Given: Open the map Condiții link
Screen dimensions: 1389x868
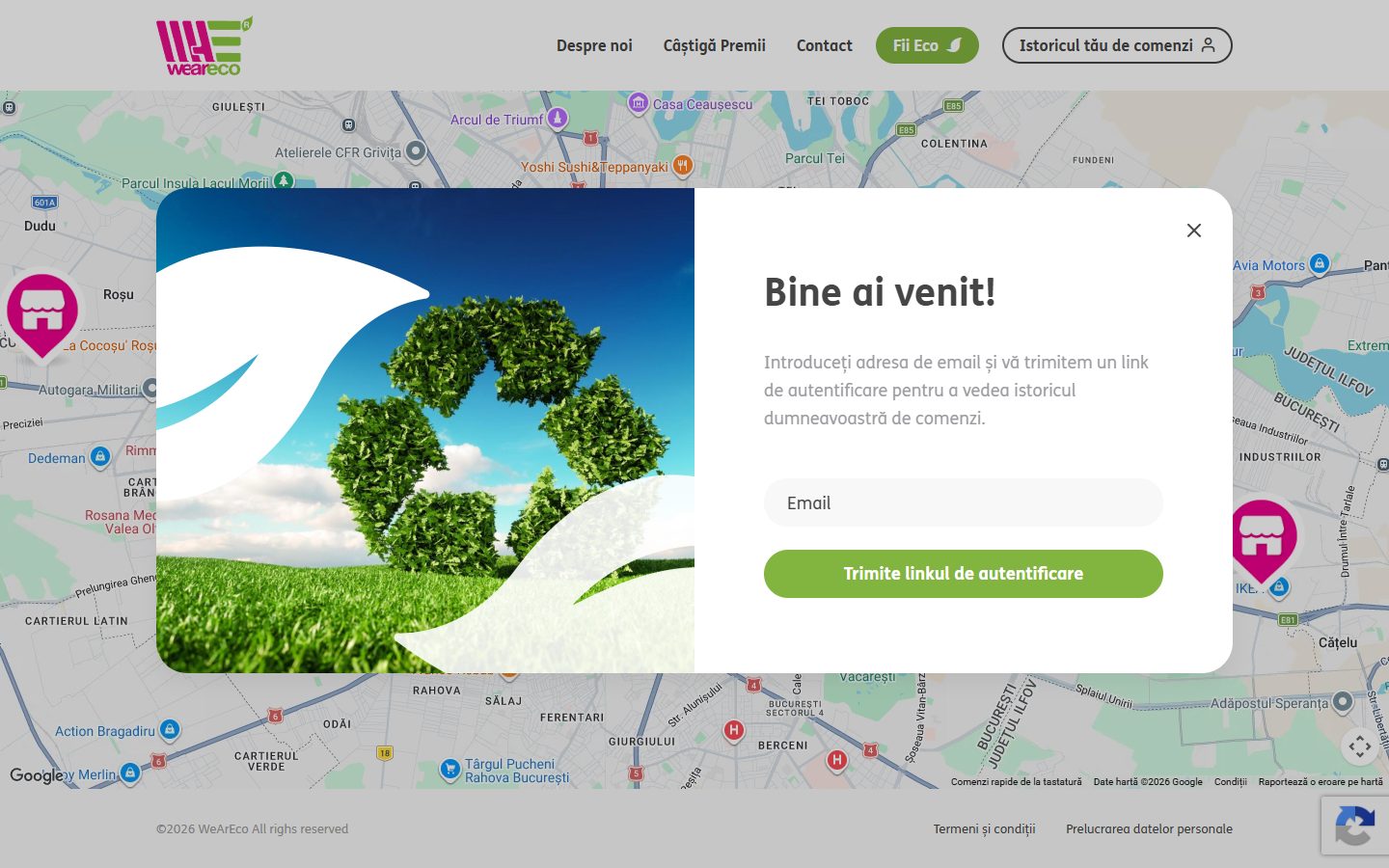Looking at the screenshot, I should tap(1231, 782).
